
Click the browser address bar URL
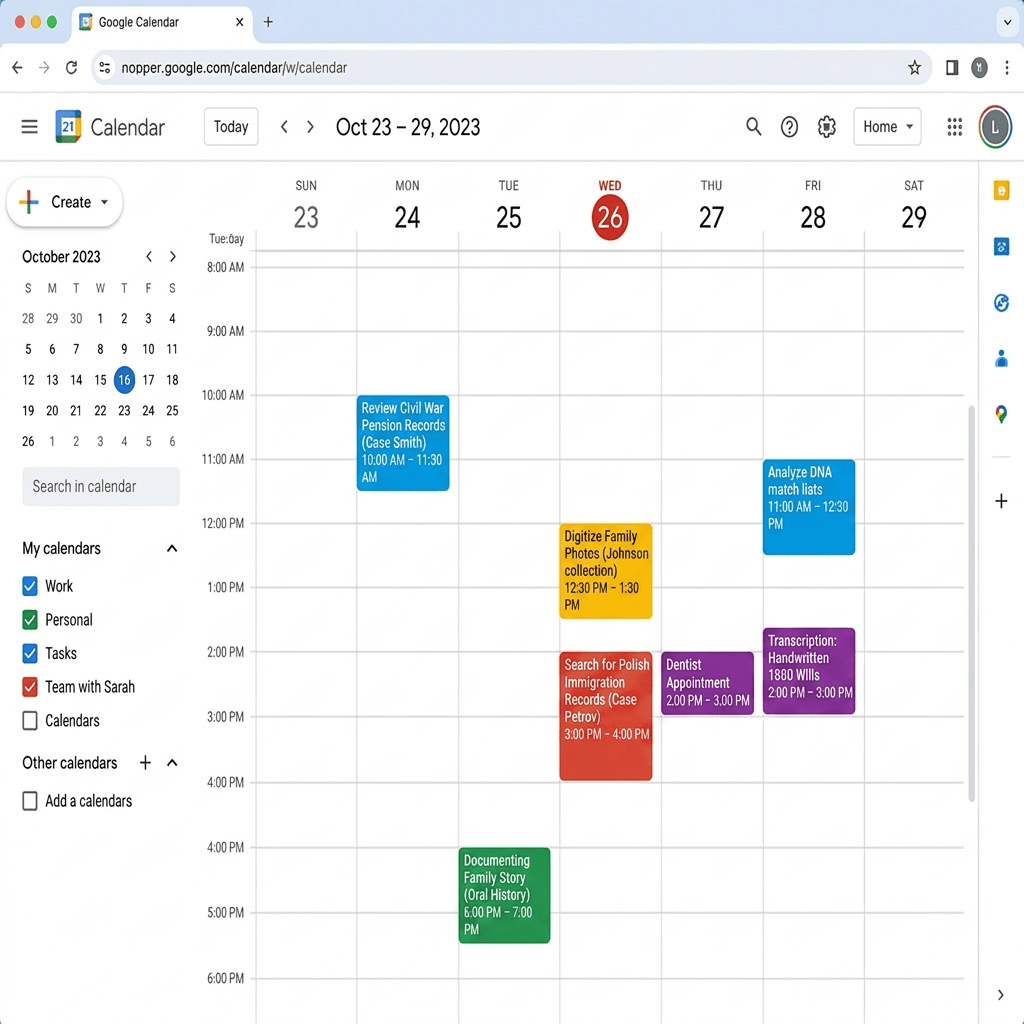[x=234, y=67]
